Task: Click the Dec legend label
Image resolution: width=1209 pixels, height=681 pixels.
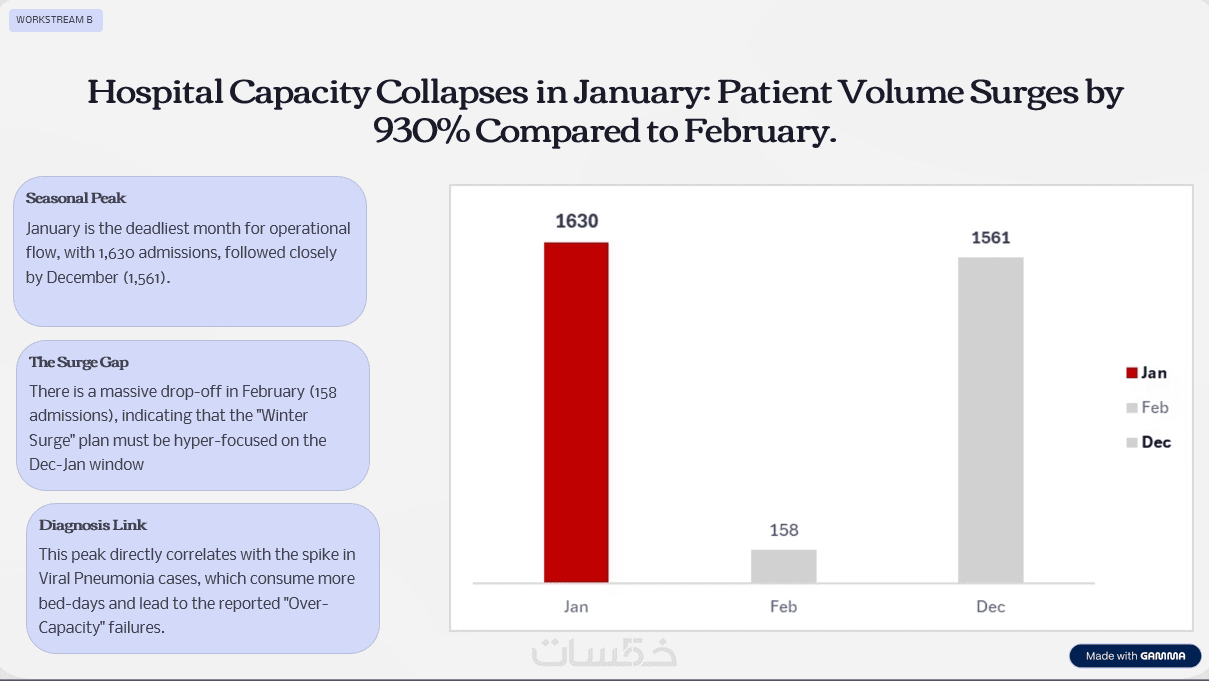Action: (1156, 442)
